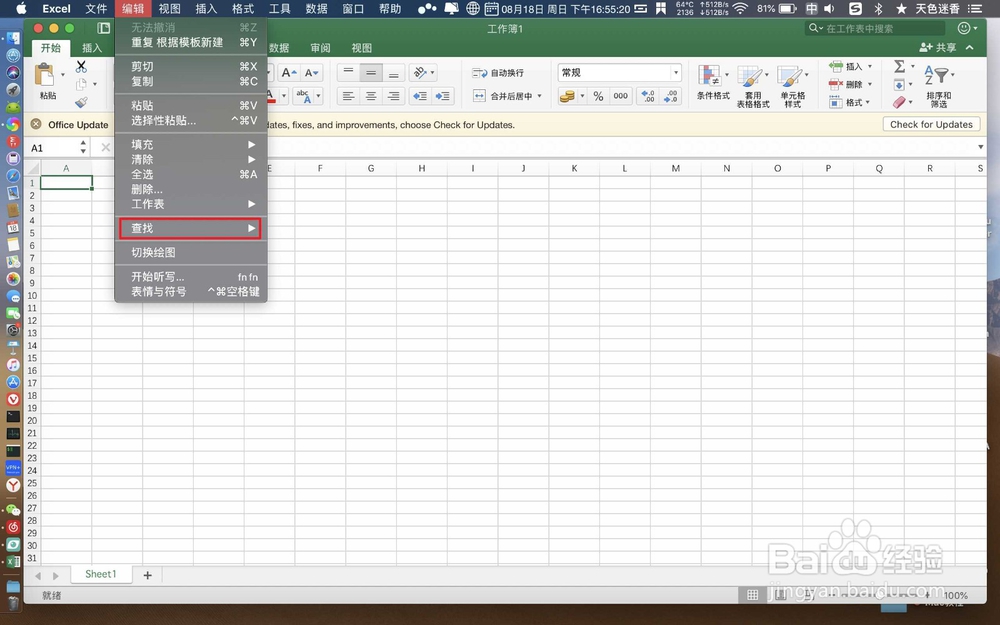
Task: Select row 10 header
Action: (32, 296)
